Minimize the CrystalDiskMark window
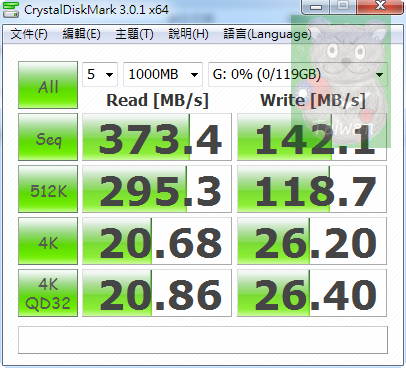The height and width of the screenshot is (368, 406). point(316,7)
